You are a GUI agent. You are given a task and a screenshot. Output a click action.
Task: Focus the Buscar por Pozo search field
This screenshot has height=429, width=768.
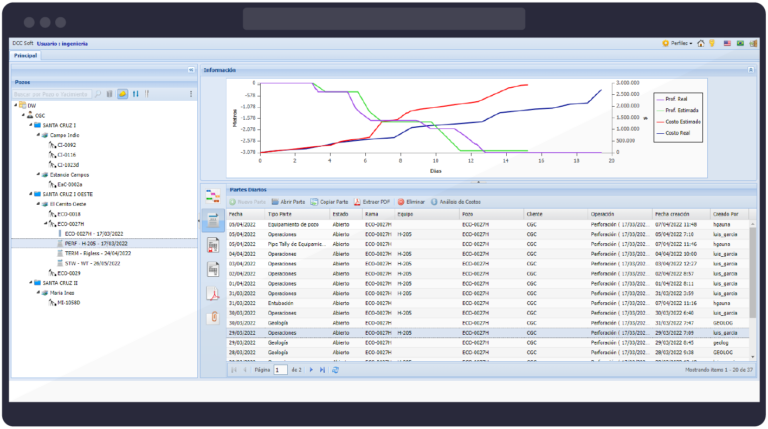click(51, 94)
